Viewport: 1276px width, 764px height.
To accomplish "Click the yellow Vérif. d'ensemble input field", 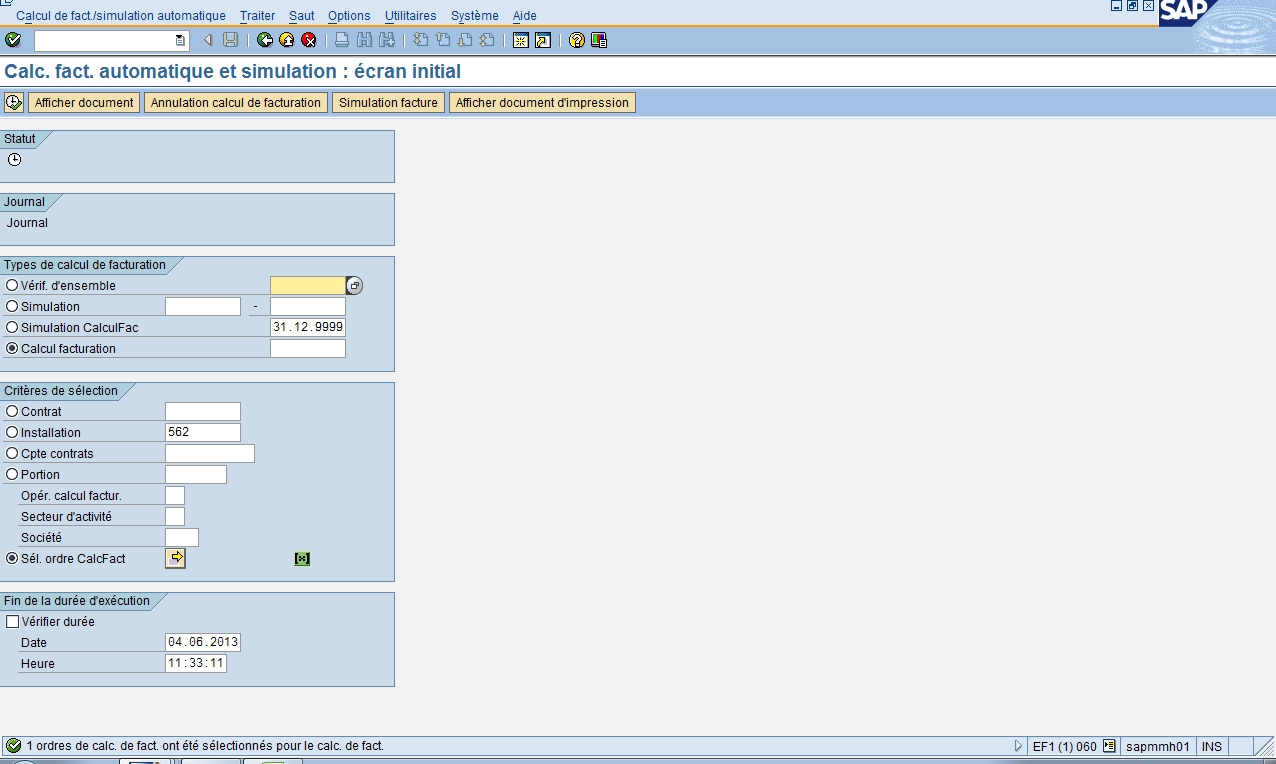I will coord(307,286).
